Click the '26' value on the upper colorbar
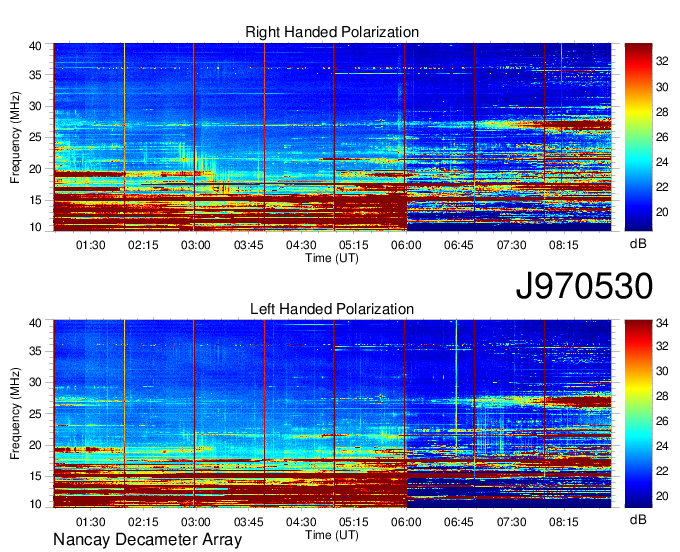The image size is (680, 552). point(662,137)
